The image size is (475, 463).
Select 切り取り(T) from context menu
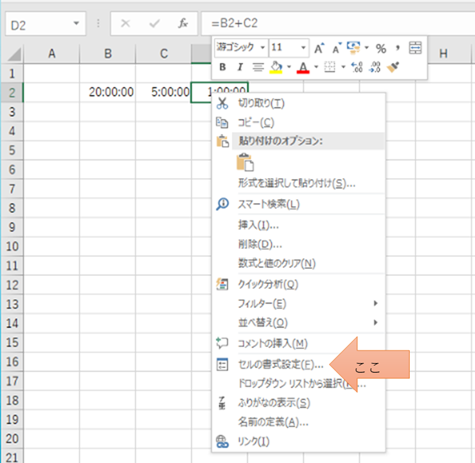click(298, 103)
